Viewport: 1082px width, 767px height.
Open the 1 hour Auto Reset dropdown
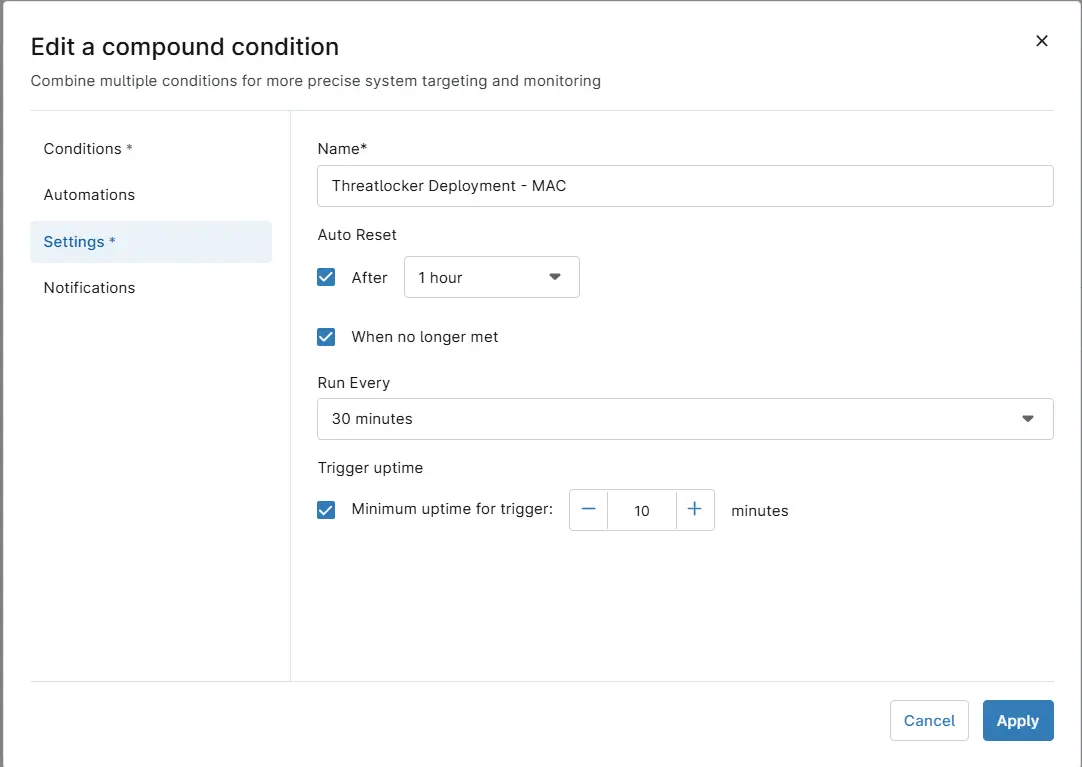[x=491, y=277]
